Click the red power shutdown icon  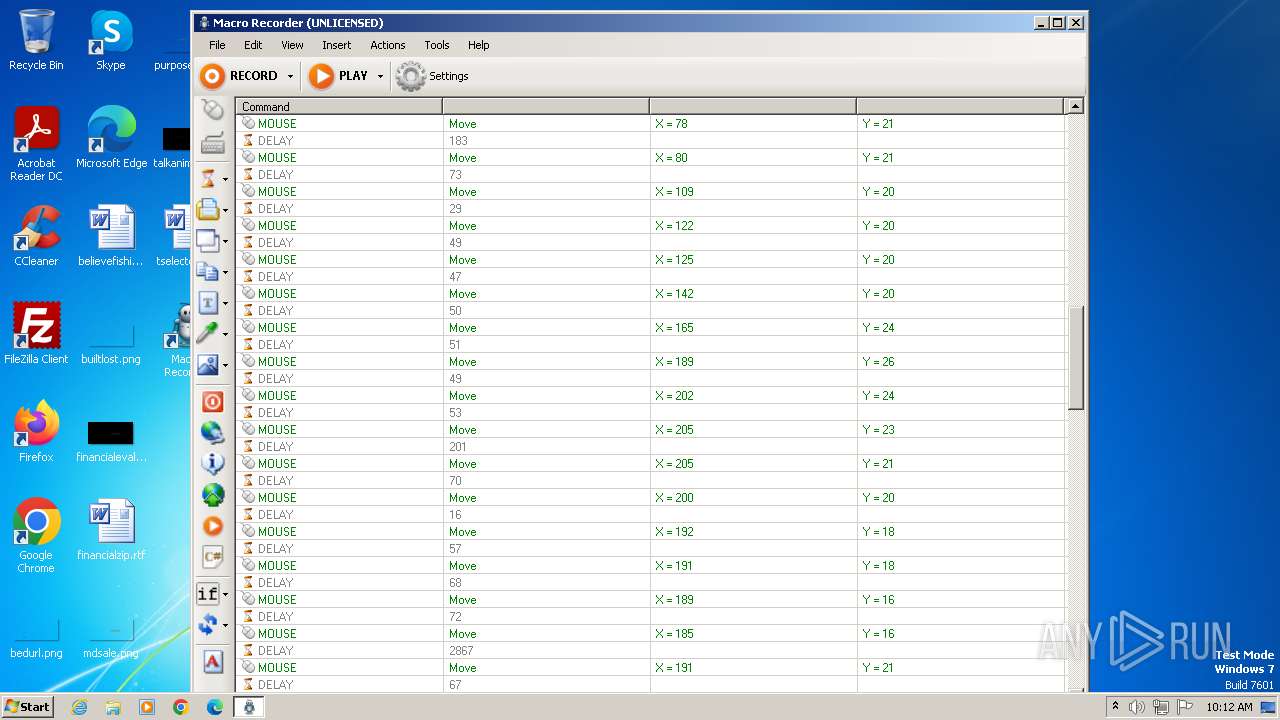212,401
